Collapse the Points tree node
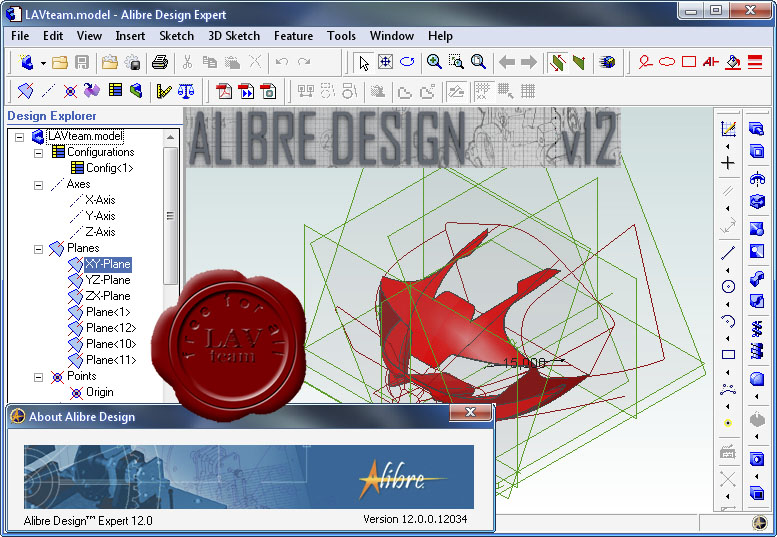This screenshot has width=777, height=537. click(x=39, y=377)
